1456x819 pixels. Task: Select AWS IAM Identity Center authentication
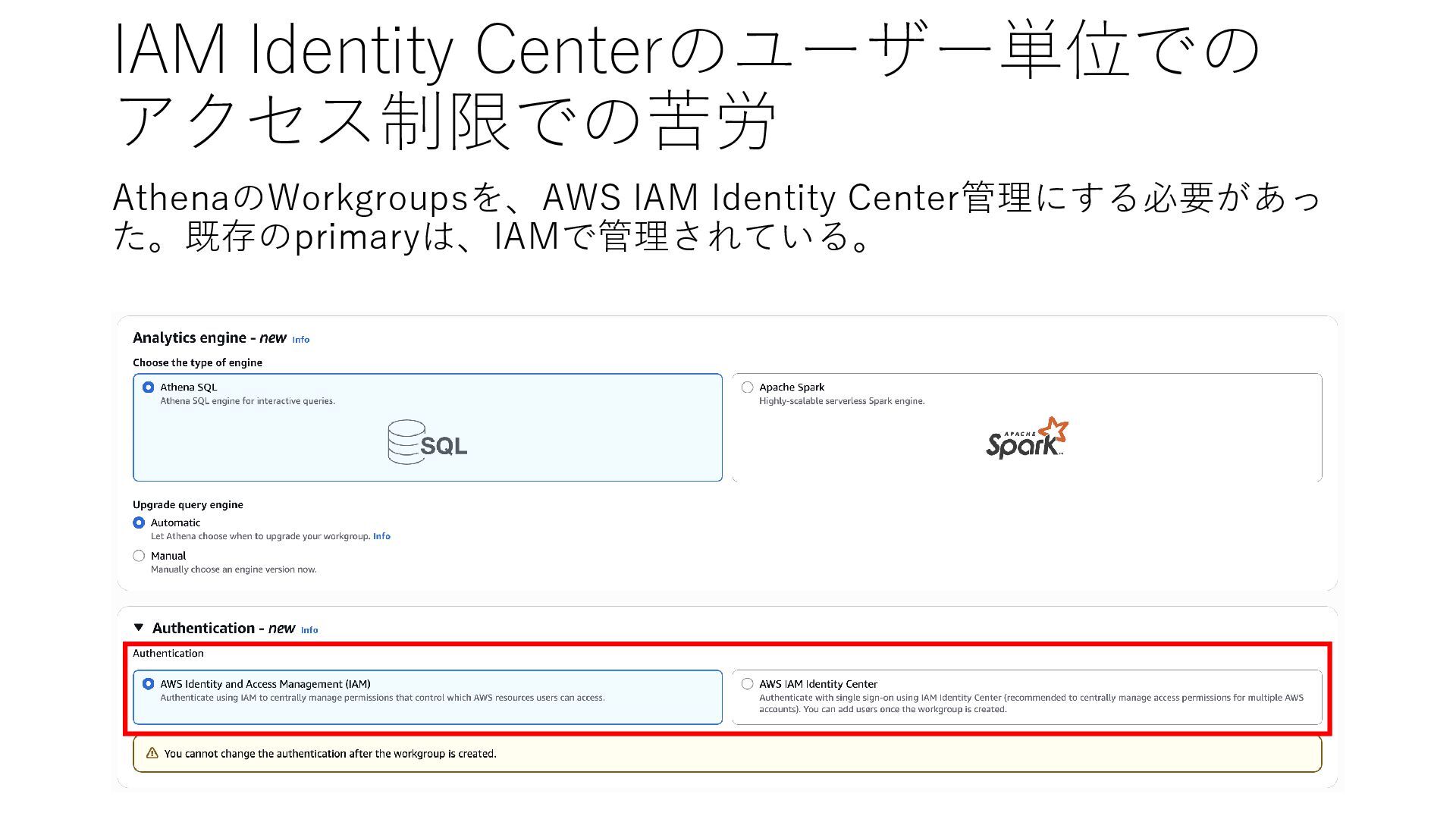point(748,684)
